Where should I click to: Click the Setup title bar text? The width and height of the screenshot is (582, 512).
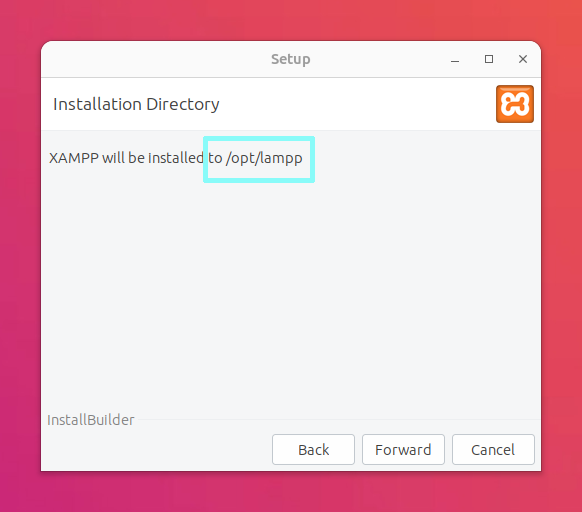point(291,59)
